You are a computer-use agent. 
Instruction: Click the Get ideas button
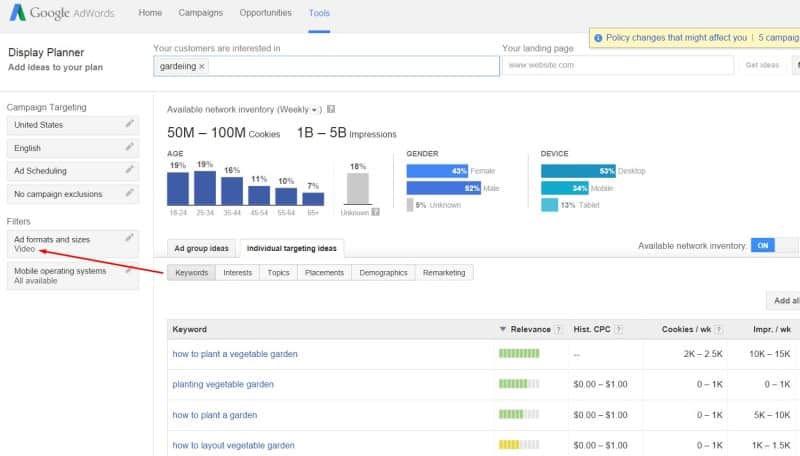coord(762,65)
